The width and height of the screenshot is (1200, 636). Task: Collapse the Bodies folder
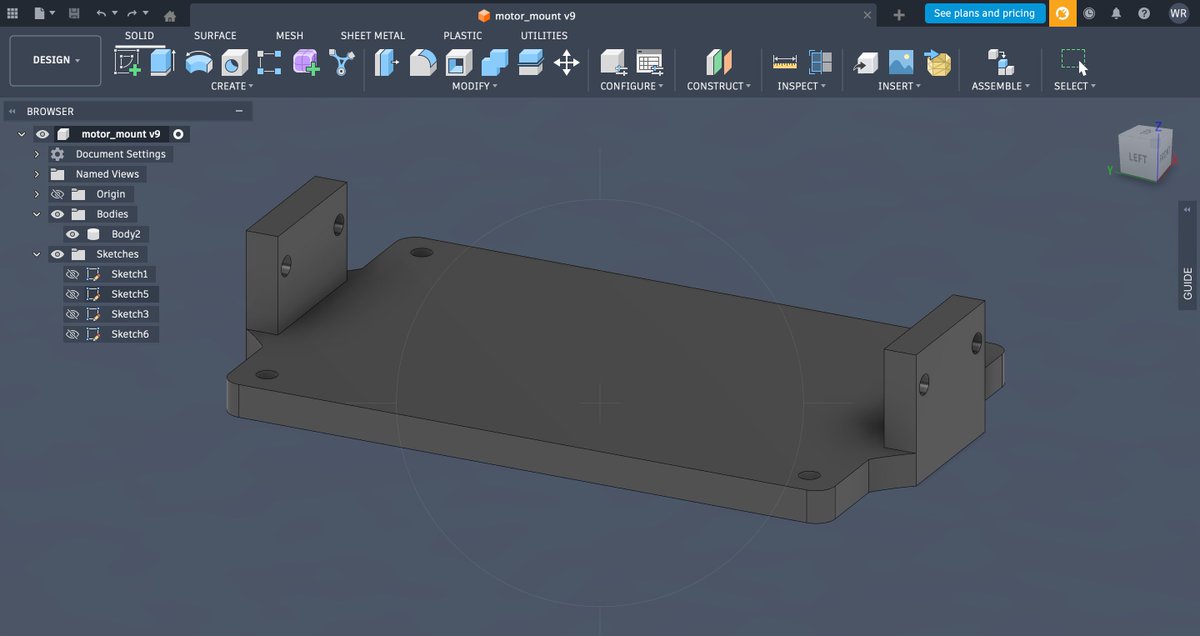click(37, 214)
